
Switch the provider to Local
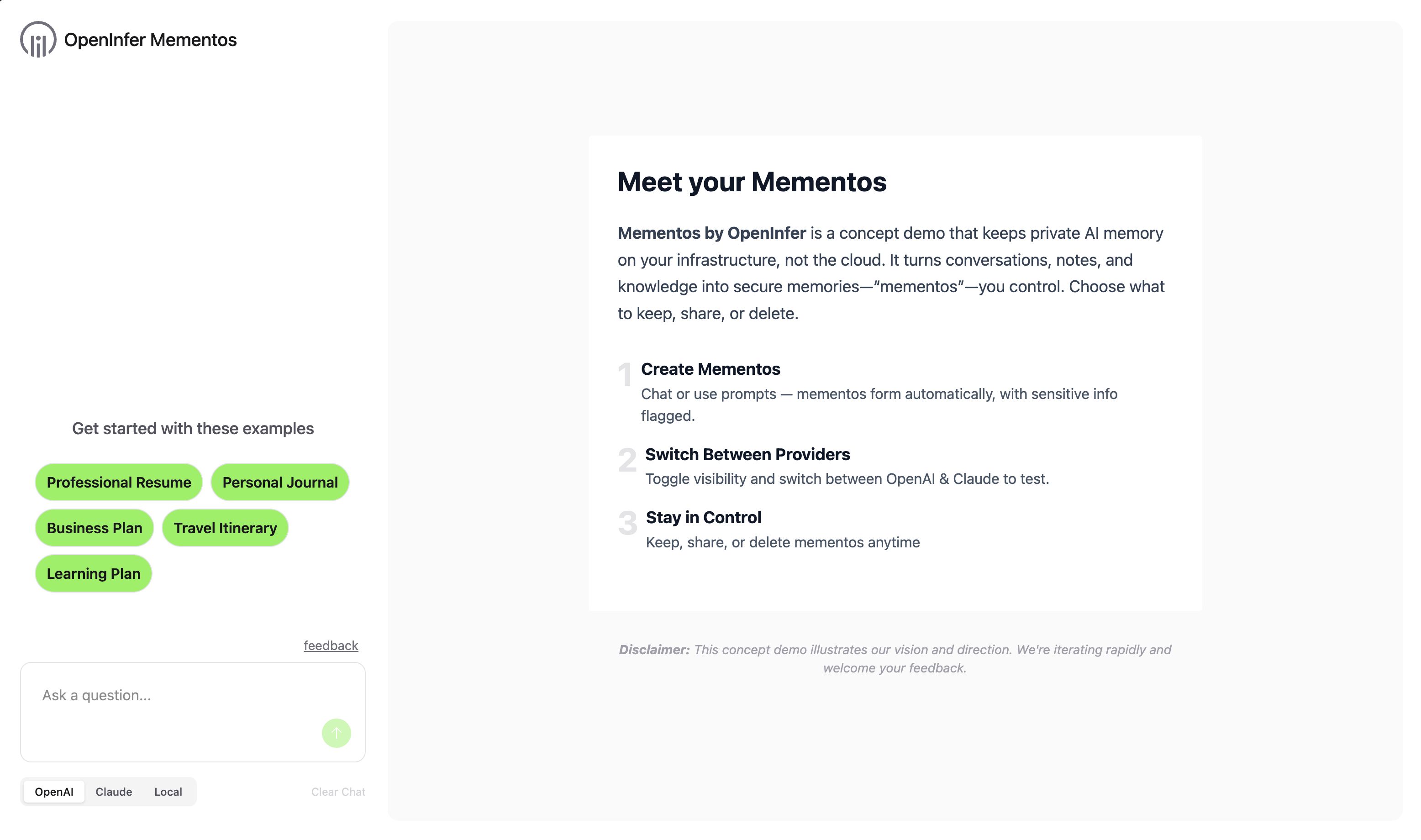tap(168, 791)
